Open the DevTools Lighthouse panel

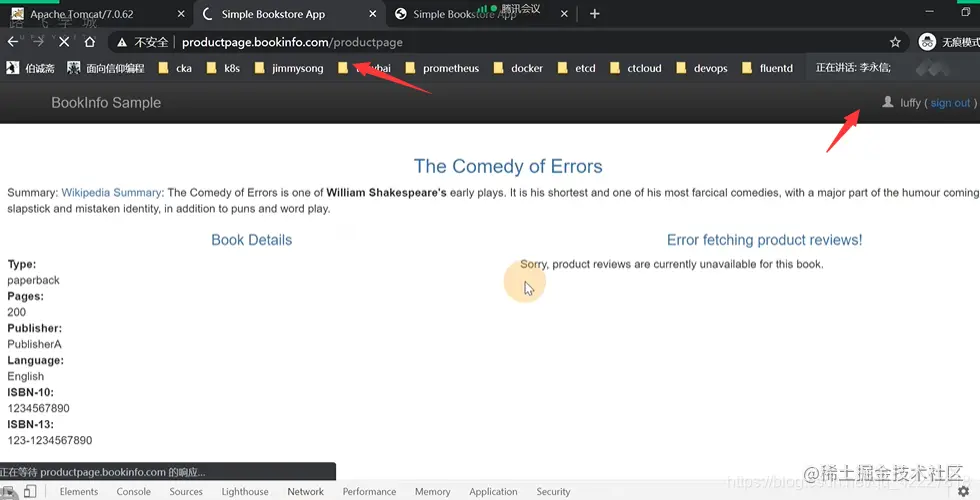click(x=245, y=492)
